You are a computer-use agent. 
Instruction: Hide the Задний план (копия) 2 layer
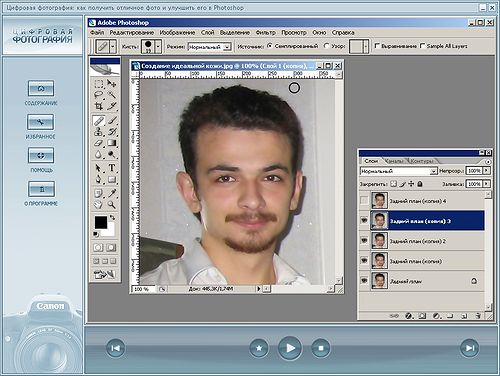point(364,240)
